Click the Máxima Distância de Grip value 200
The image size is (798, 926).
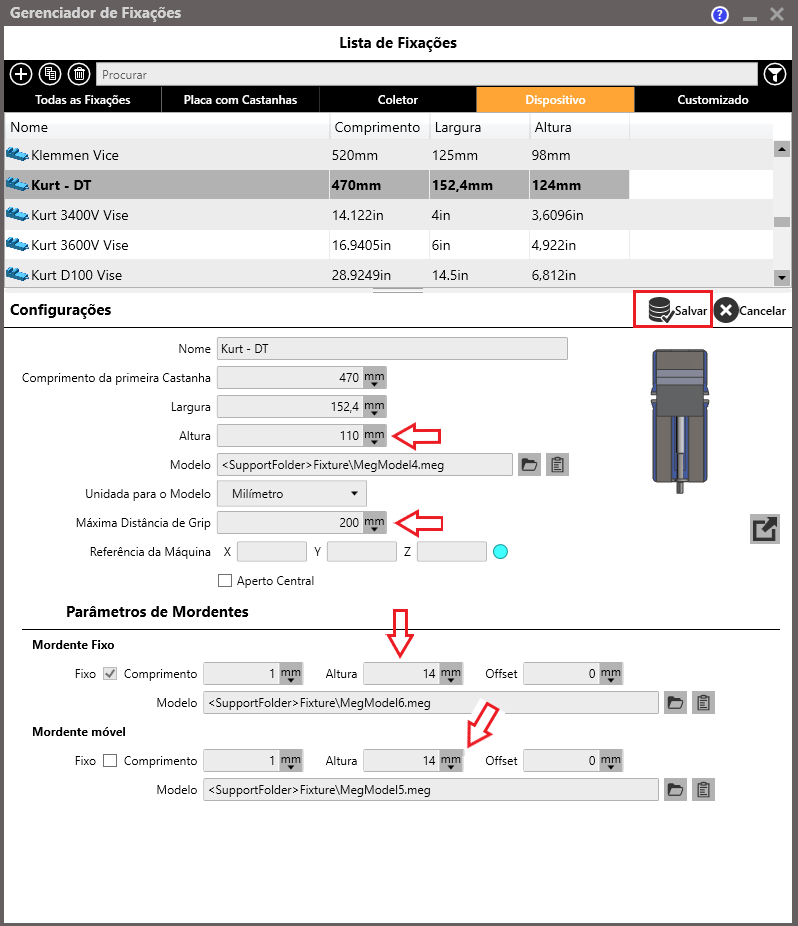coord(290,523)
